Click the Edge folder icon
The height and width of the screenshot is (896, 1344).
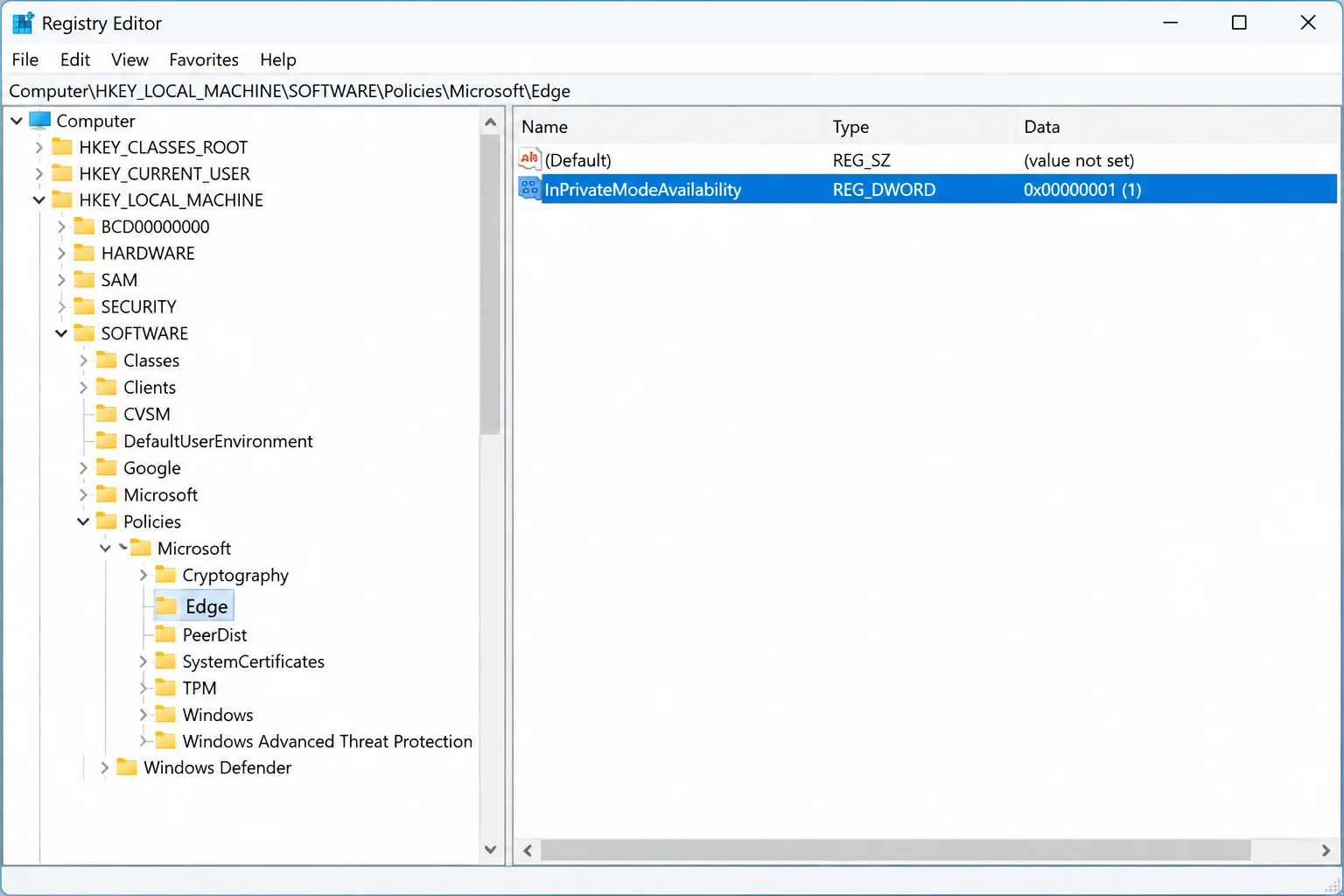[x=166, y=606]
